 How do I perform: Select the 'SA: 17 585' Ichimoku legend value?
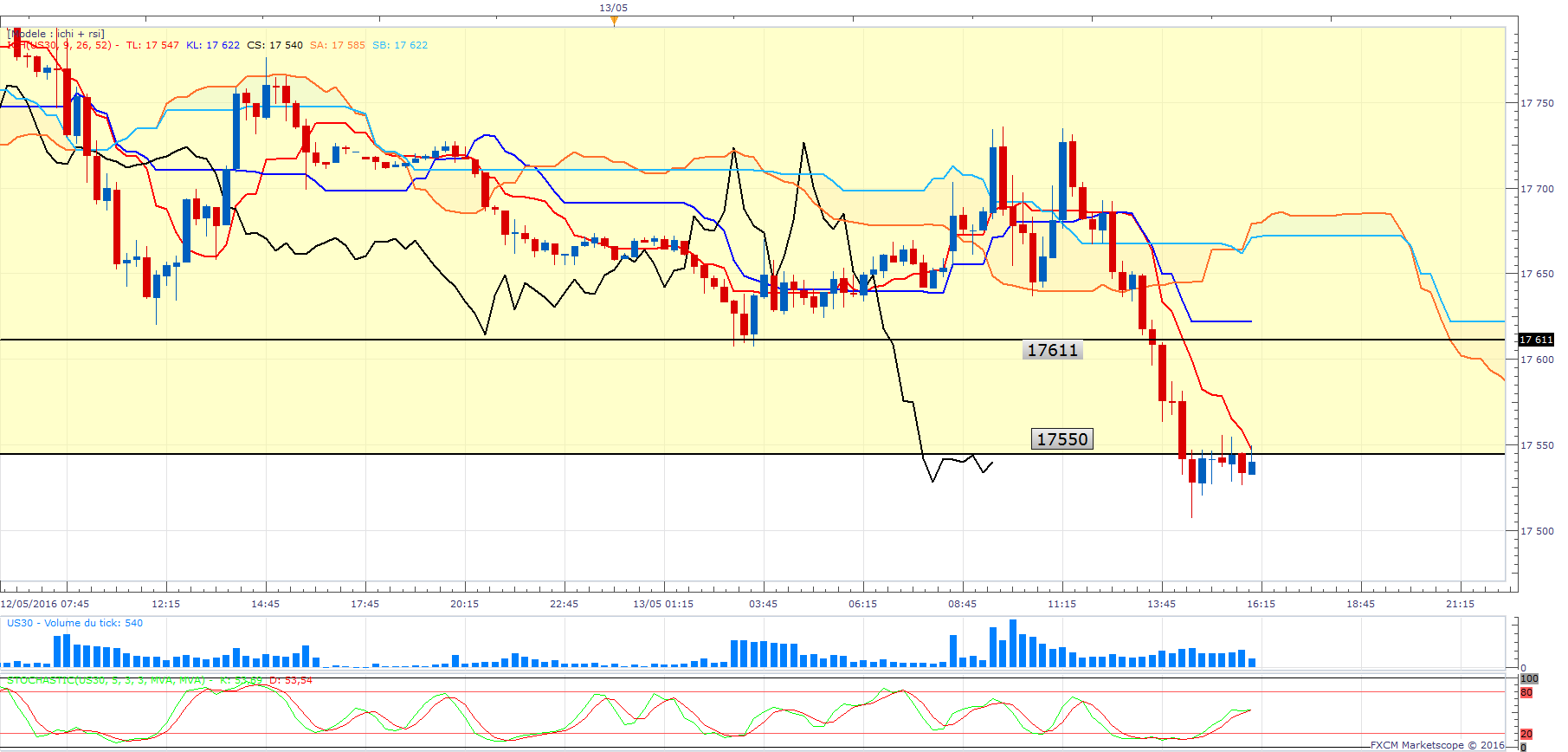pos(338,45)
